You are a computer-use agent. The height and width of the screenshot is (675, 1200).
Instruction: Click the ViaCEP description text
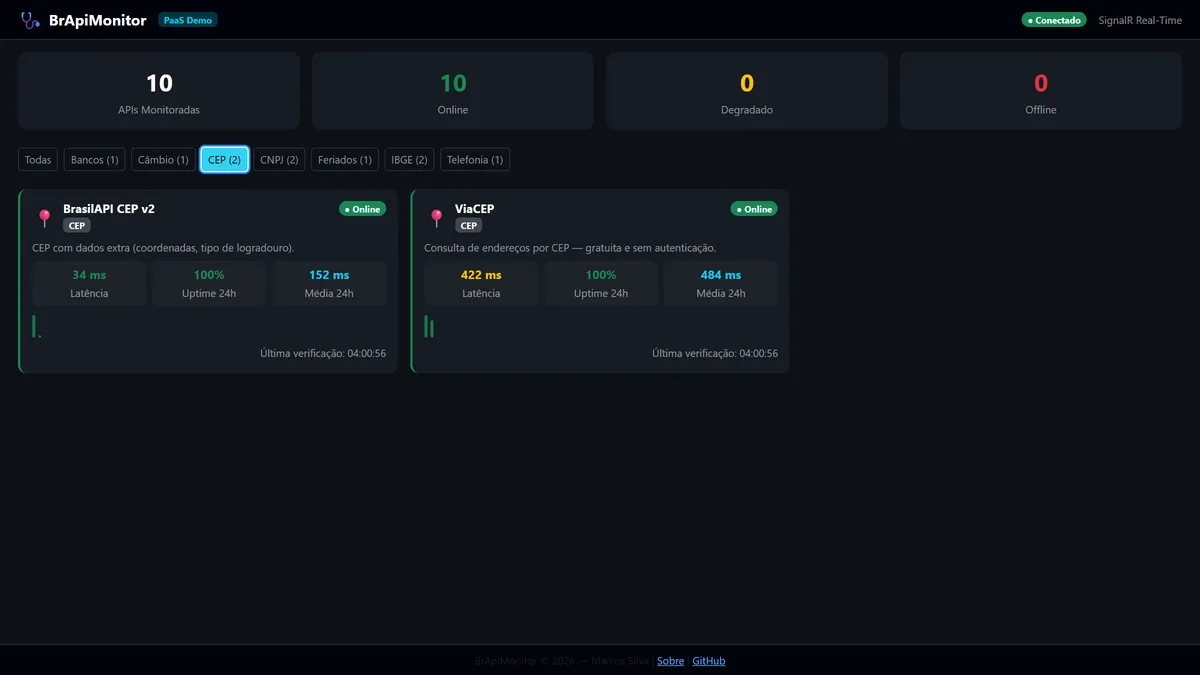570,248
